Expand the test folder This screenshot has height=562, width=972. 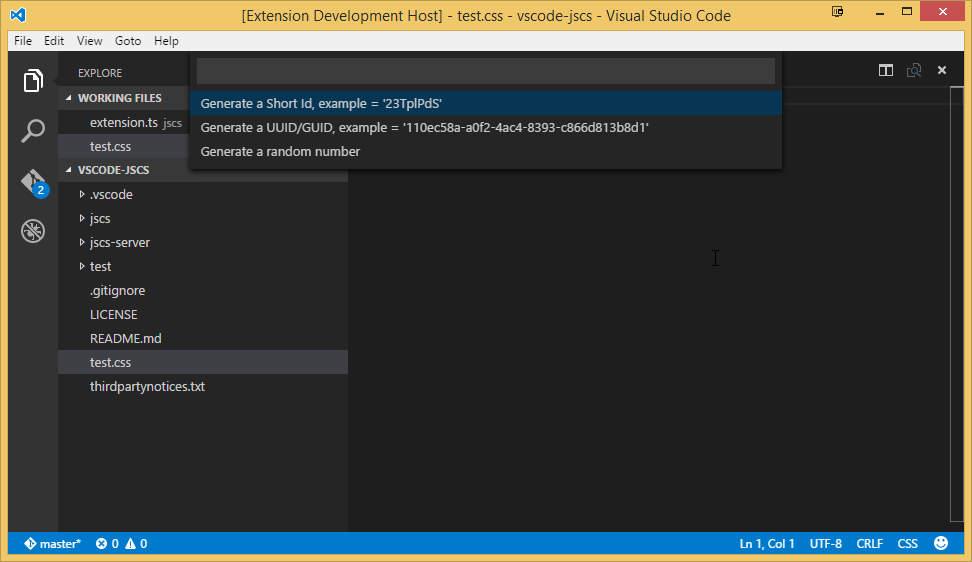point(82,266)
